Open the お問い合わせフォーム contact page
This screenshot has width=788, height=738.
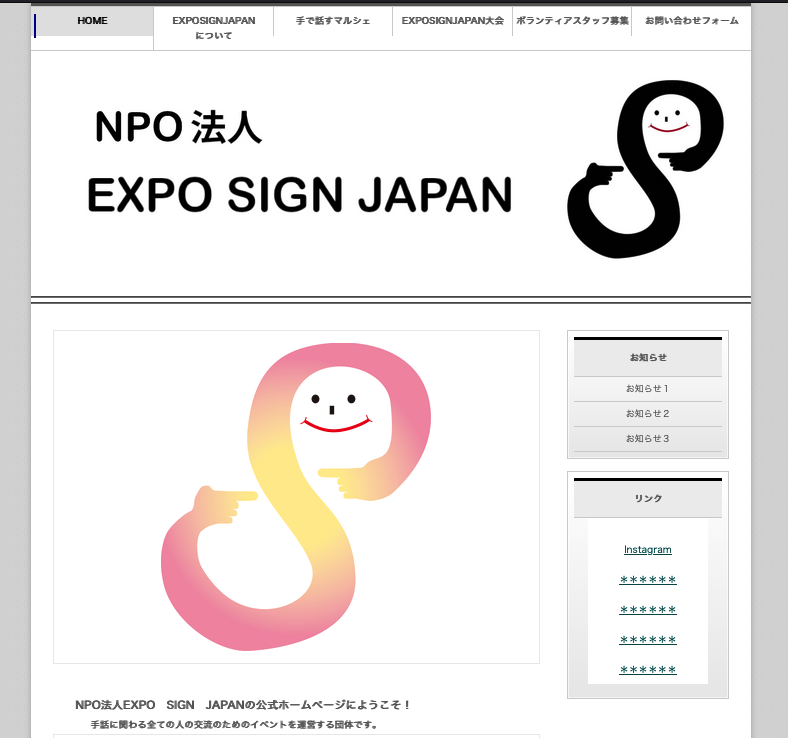point(691,21)
